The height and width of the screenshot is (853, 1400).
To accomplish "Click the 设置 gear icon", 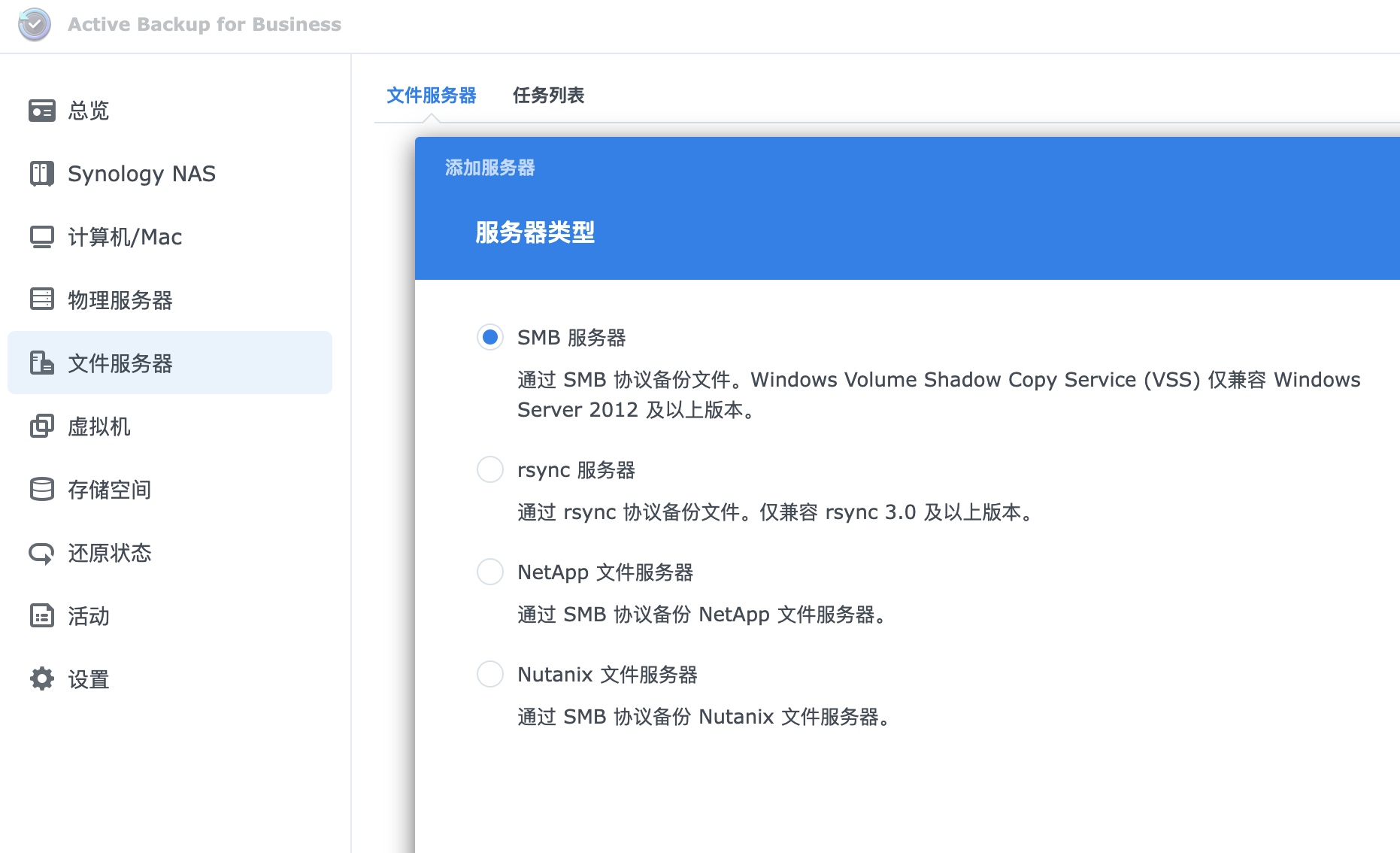I will coord(42,678).
